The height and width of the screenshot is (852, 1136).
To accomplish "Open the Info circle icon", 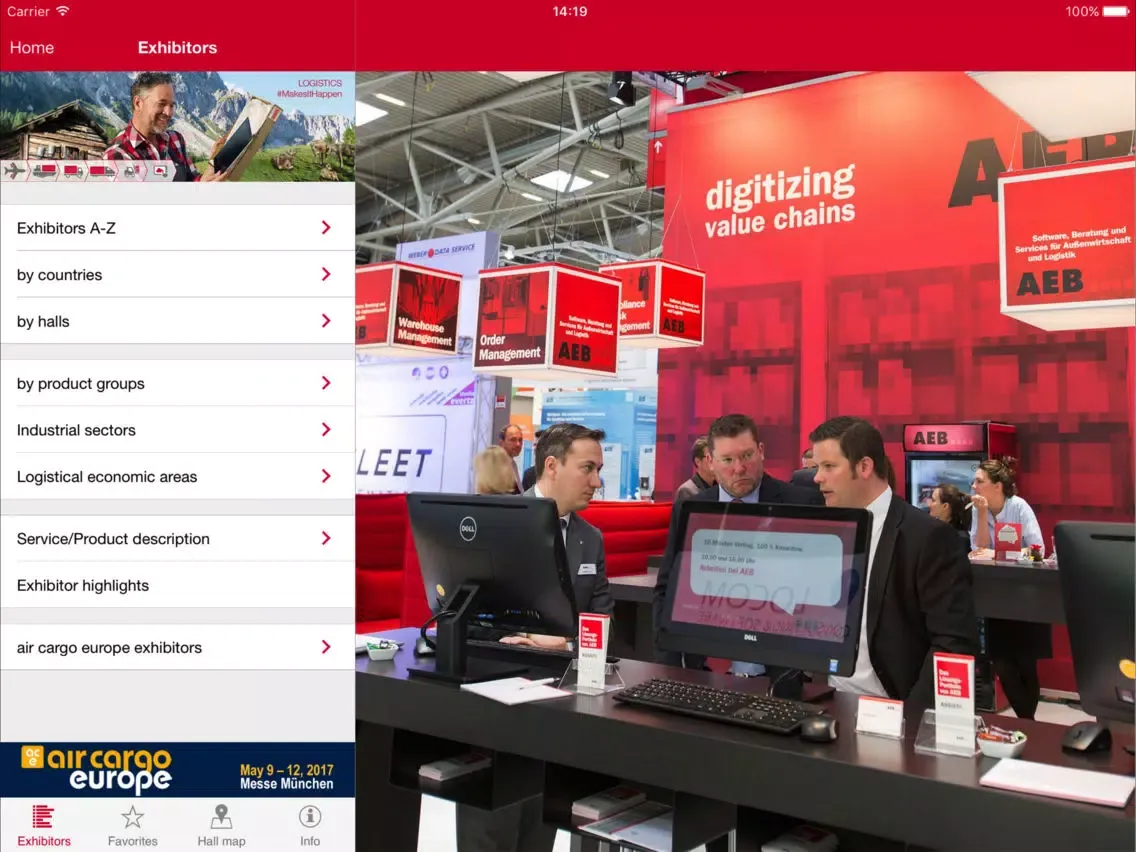I will [310, 816].
